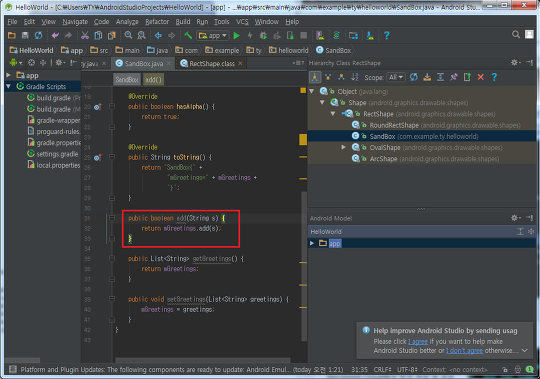Click the UTF-8 encoding in status bar
Image resolution: width=540 pixels, height=379 pixels.
[x=407, y=370]
